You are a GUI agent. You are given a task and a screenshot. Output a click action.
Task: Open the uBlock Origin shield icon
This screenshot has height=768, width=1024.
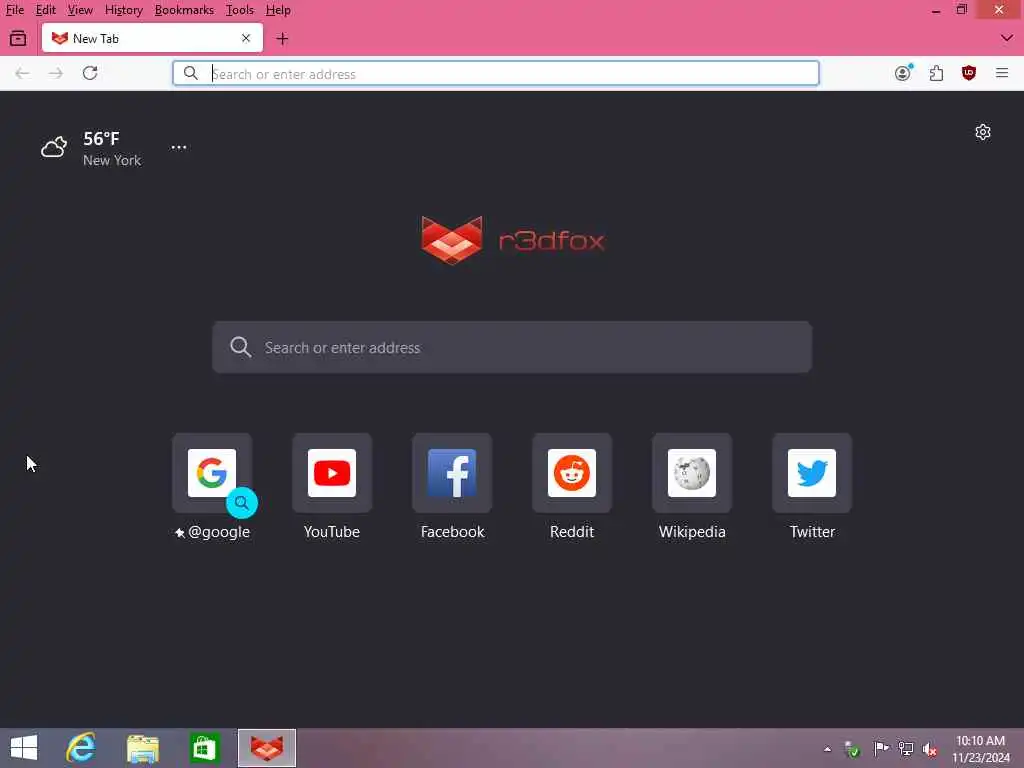click(968, 72)
